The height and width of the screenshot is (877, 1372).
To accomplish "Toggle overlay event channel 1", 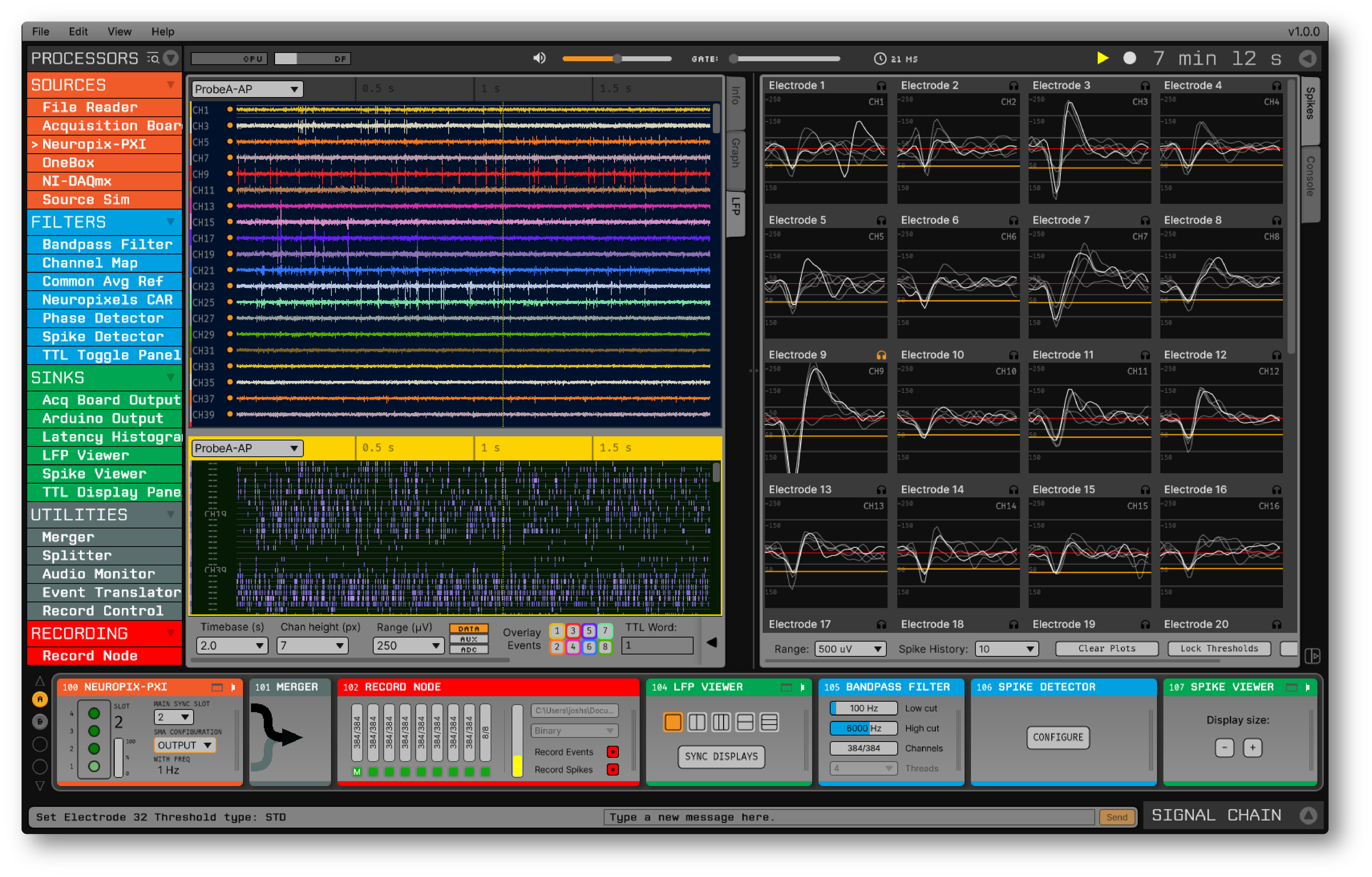I will (x=556, y=631).
